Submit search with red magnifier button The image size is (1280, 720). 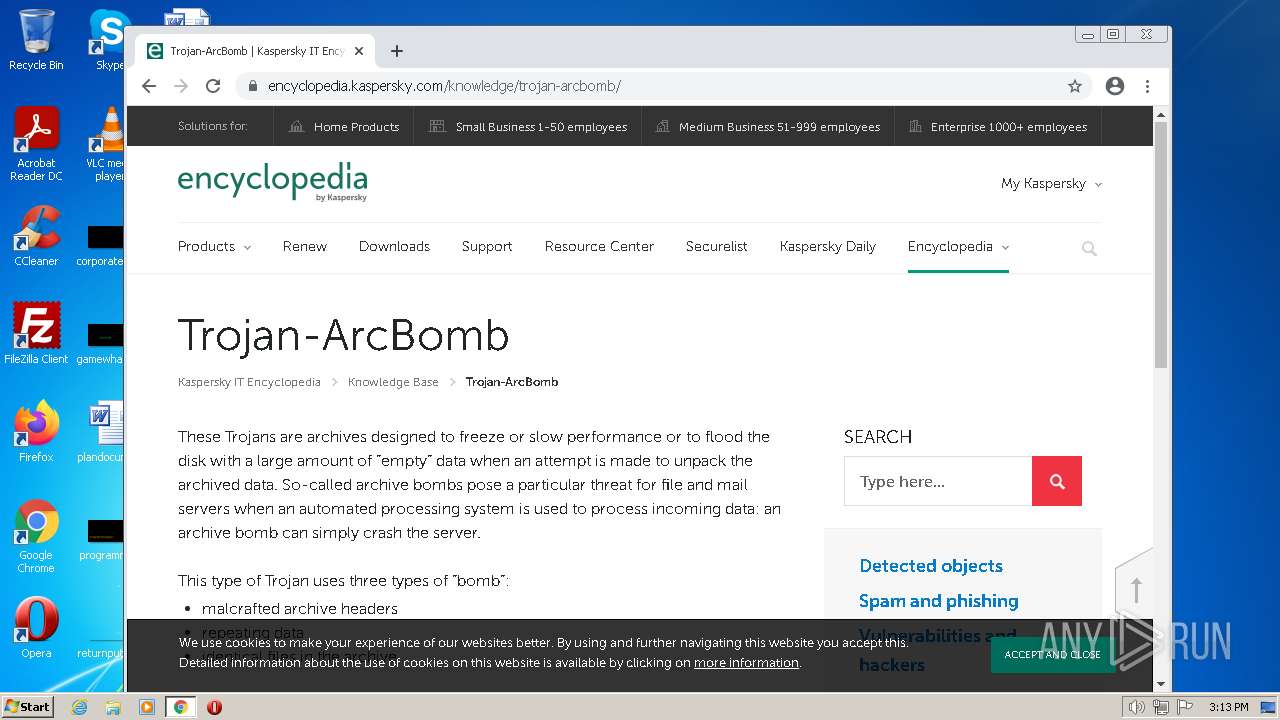click(1057, 481)
